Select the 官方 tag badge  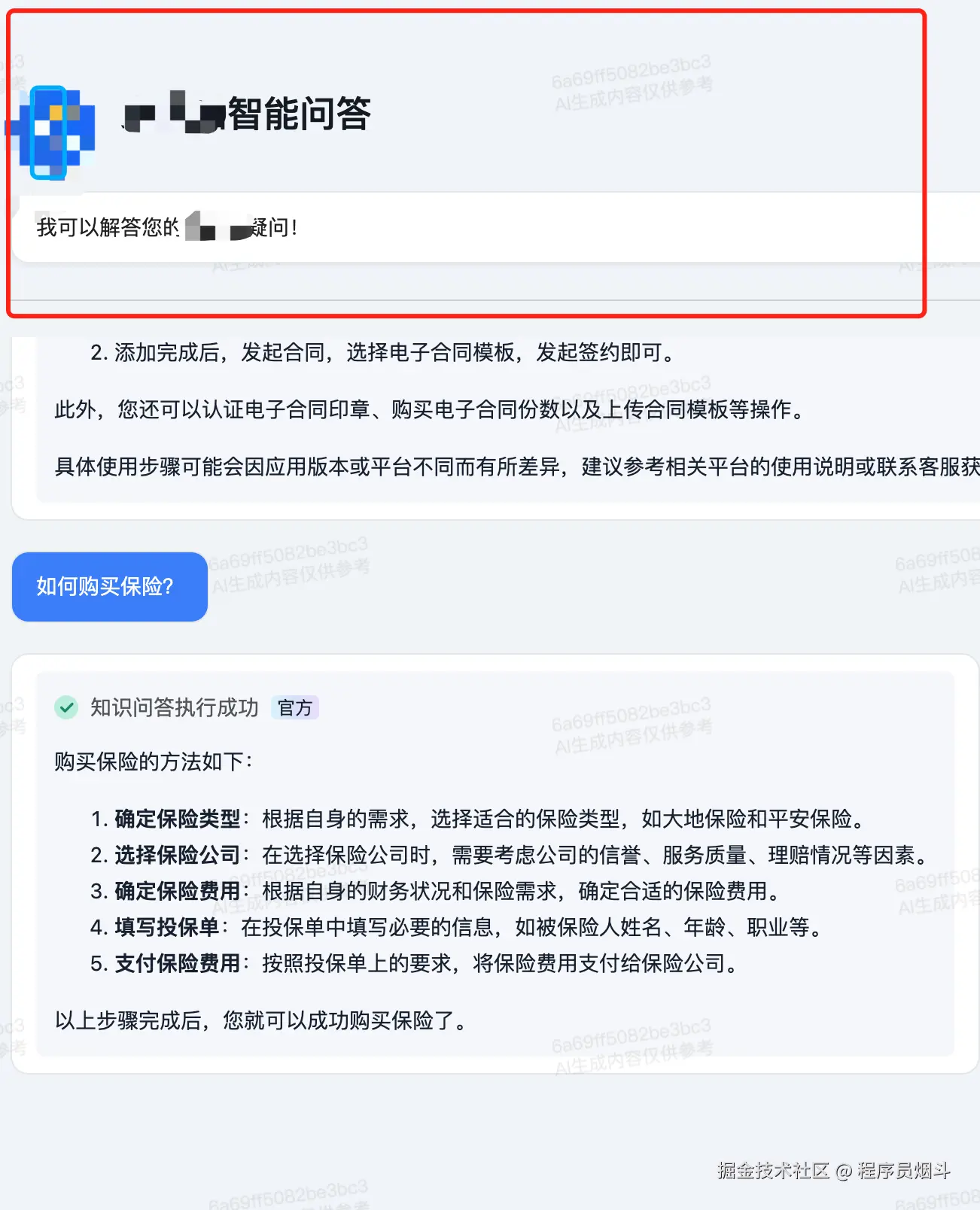[295, 707]
